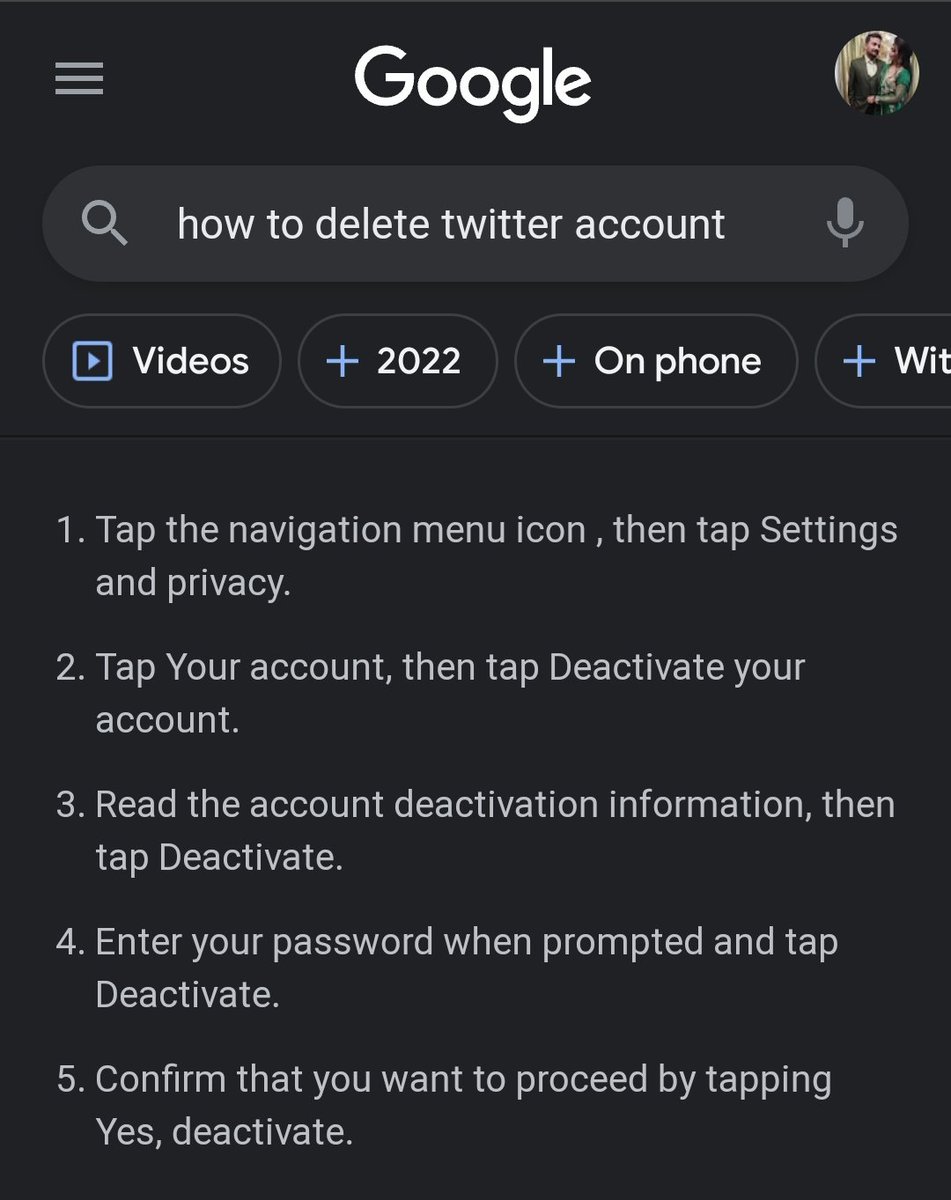Add 2022 to the search query
Image resolution: width=951 pixels, height=1200 pixels.
(x=397, y=361)
